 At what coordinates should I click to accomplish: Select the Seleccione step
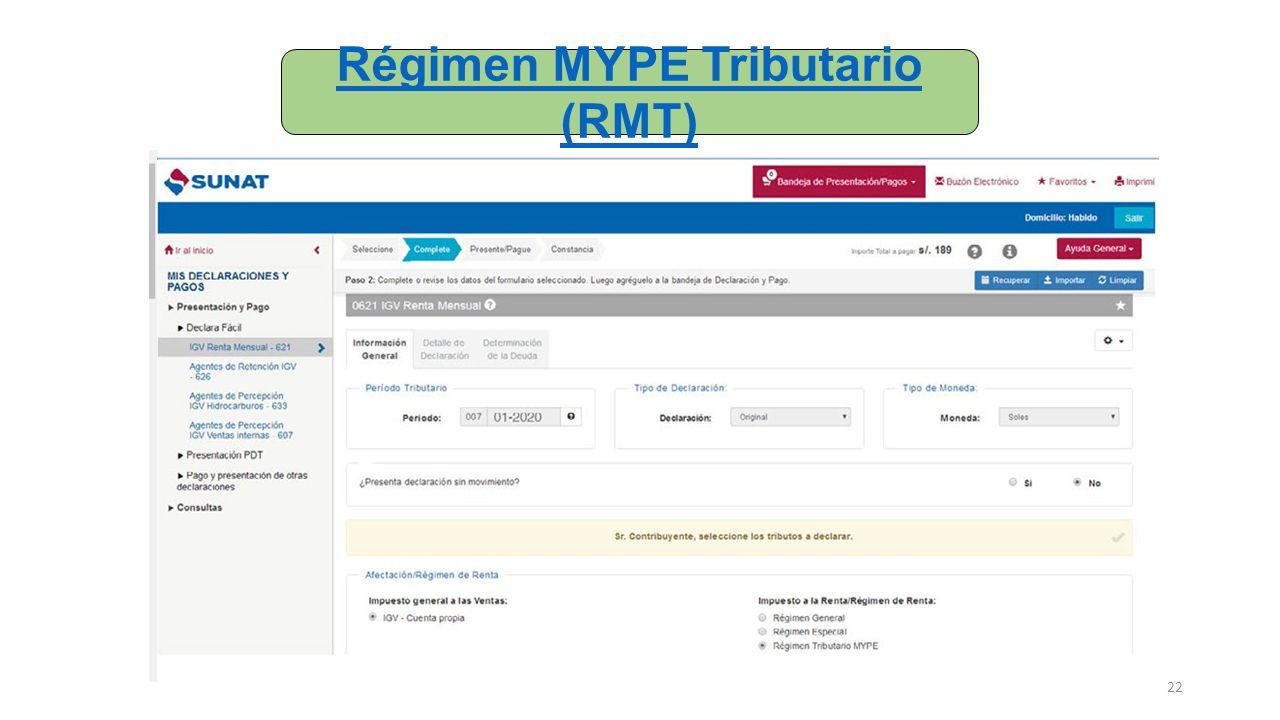point(372,250)
